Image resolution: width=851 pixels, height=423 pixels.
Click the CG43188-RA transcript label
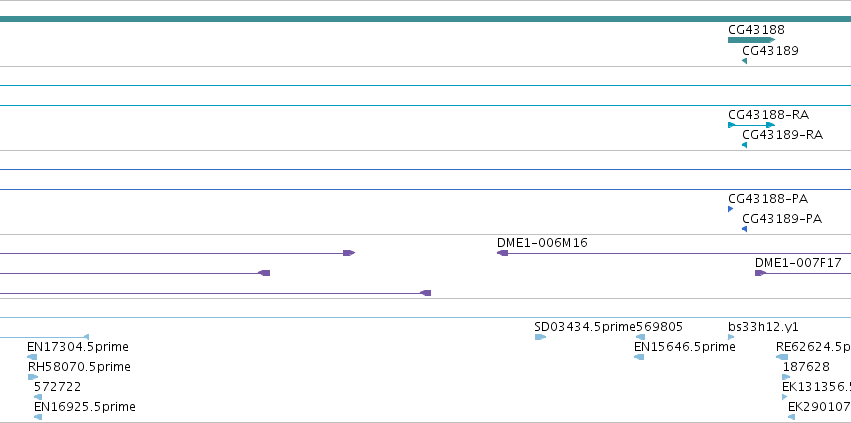[769, 115]
